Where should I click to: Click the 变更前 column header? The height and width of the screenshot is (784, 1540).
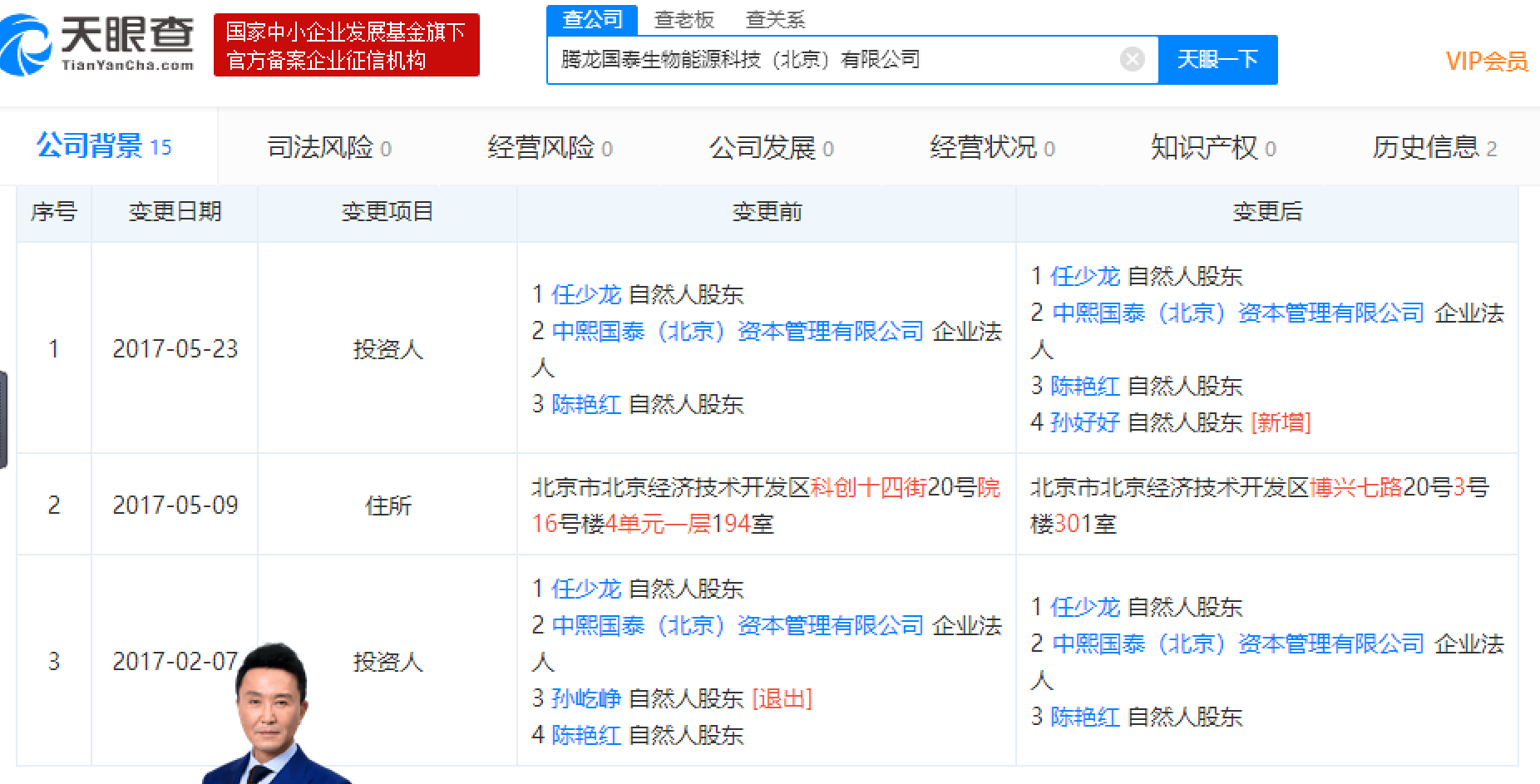pos(767,212)
